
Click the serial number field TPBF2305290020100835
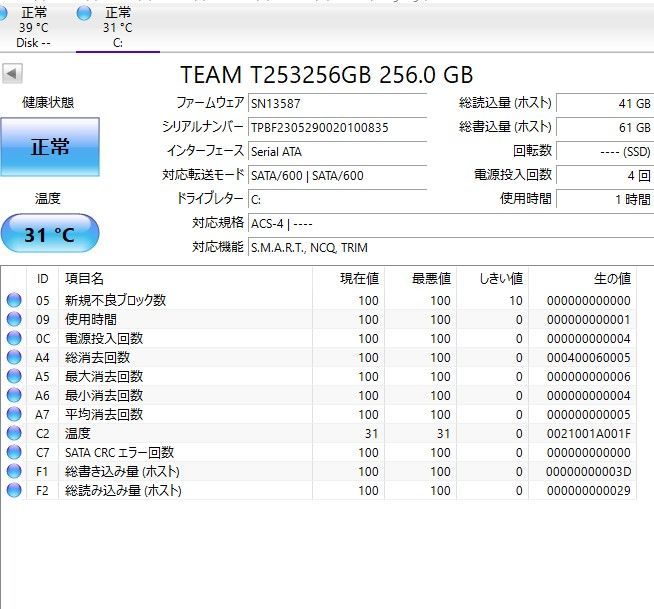point(337,127)
